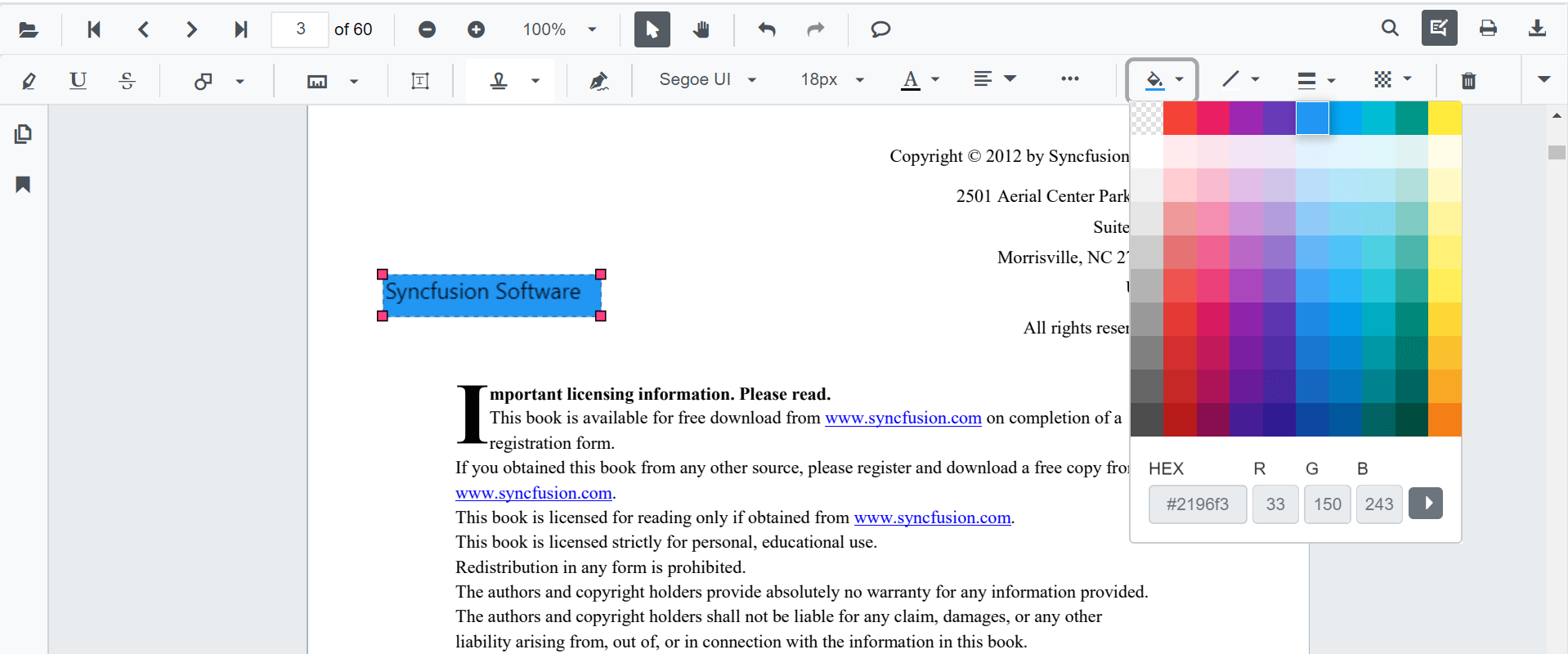Select the Syncfusion Software free text annotation

coord(491,295)
